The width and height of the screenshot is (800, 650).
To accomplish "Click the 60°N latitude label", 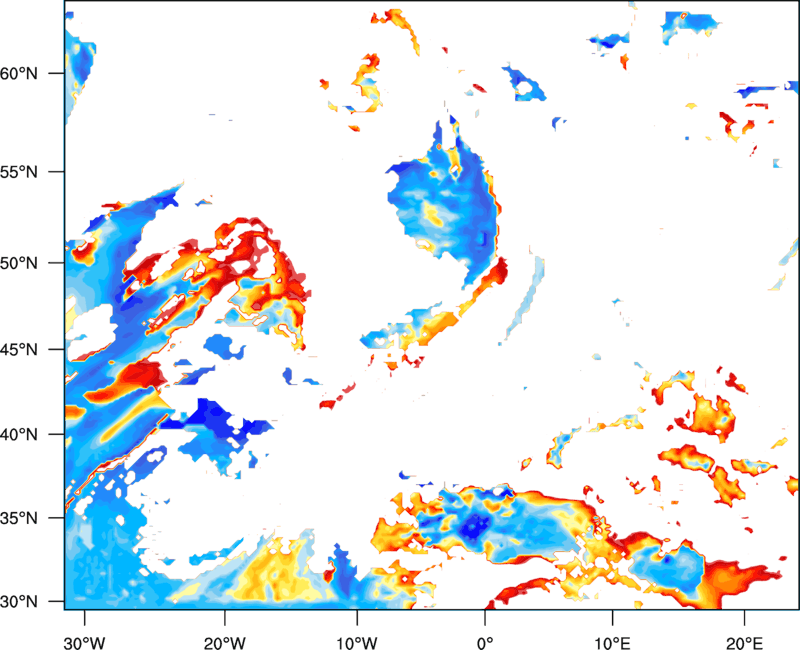I will 19,73.
